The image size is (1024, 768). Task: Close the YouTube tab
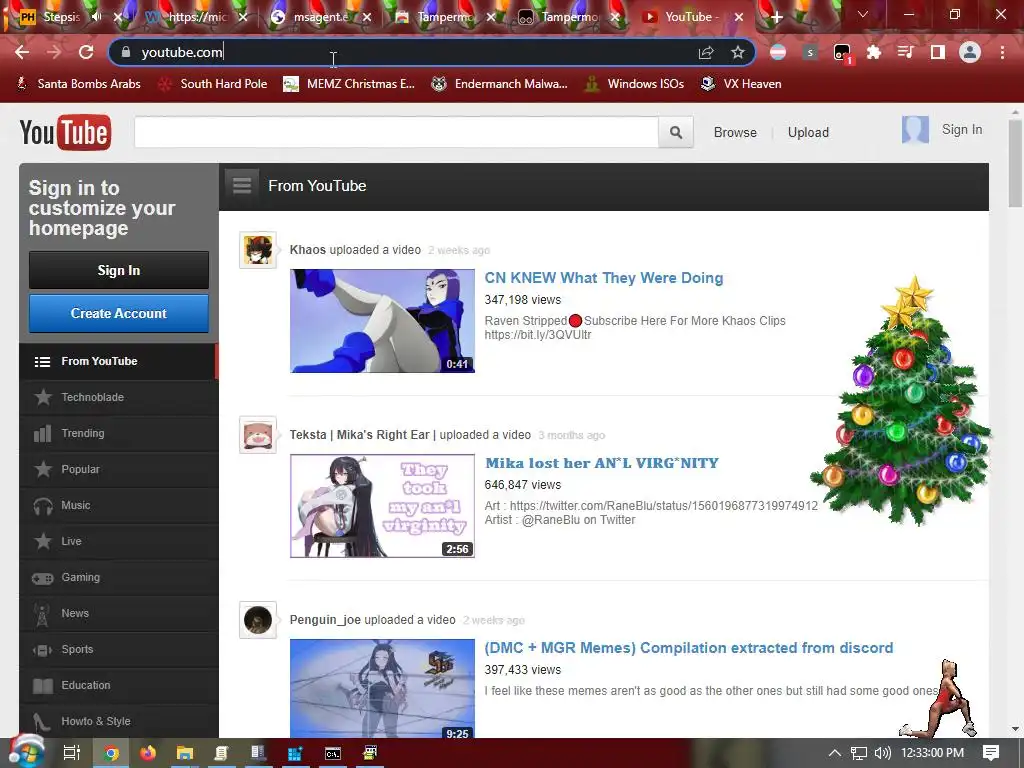(739, 17)
